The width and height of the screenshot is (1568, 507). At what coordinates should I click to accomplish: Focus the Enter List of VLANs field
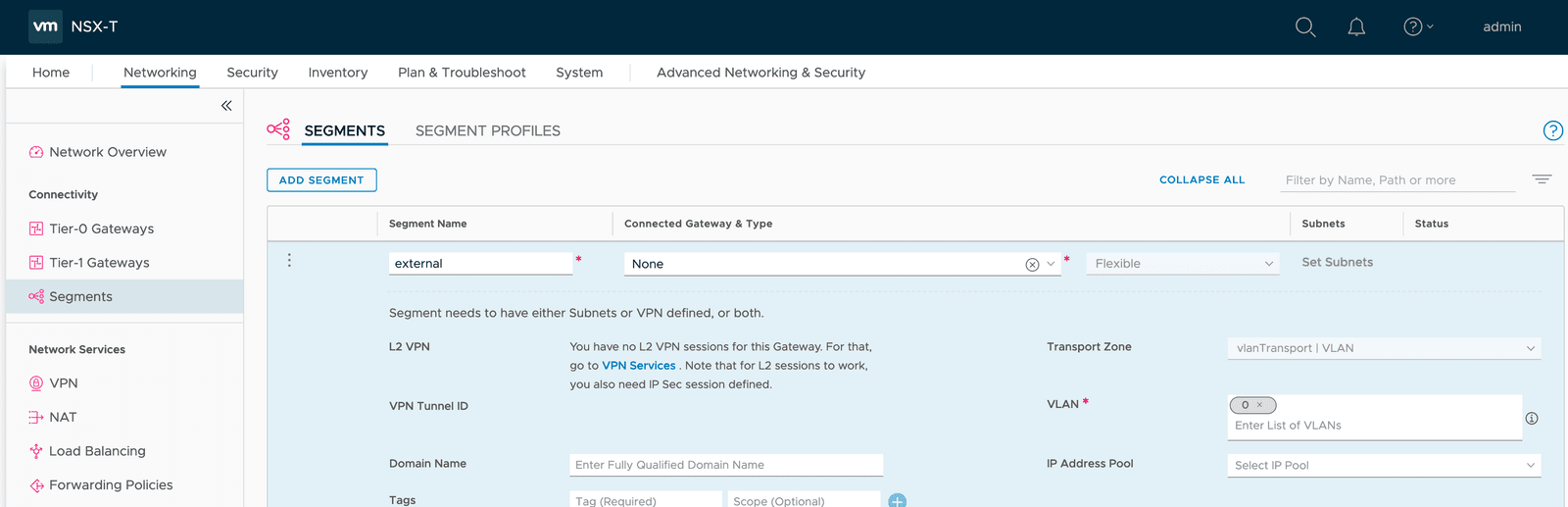coord(1374,426)
